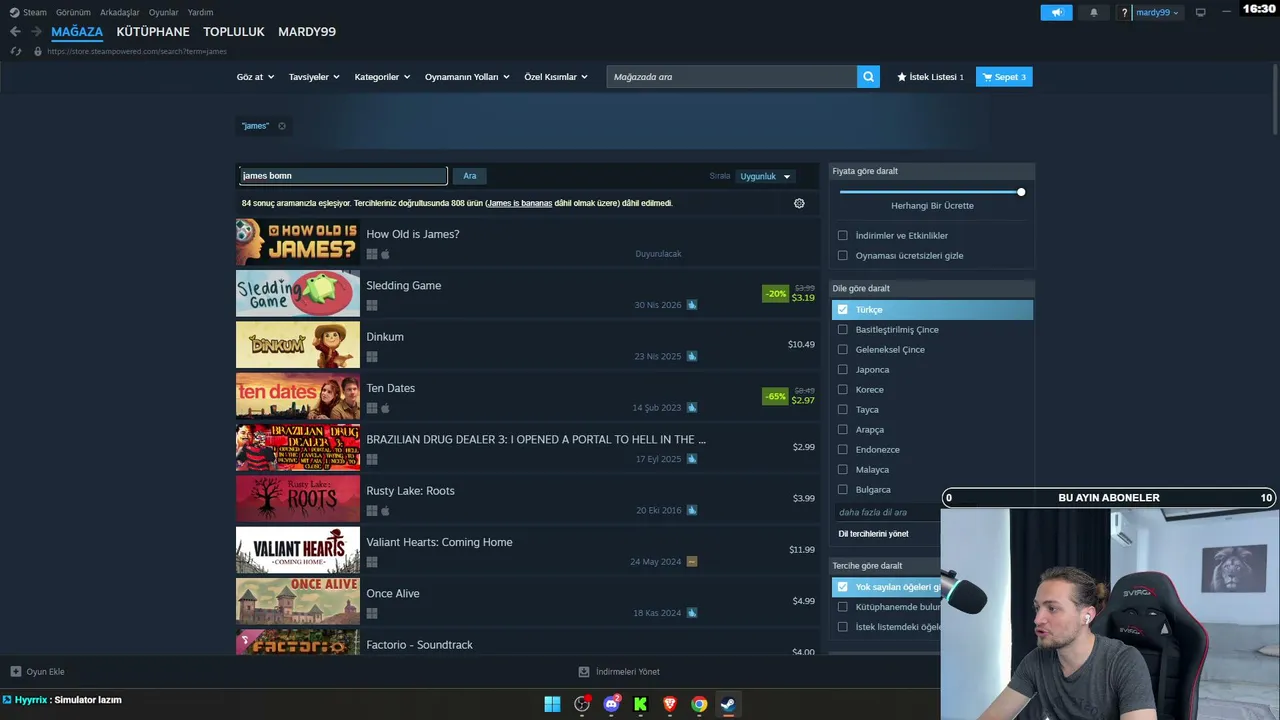Follow the James is bananas link

520,203
